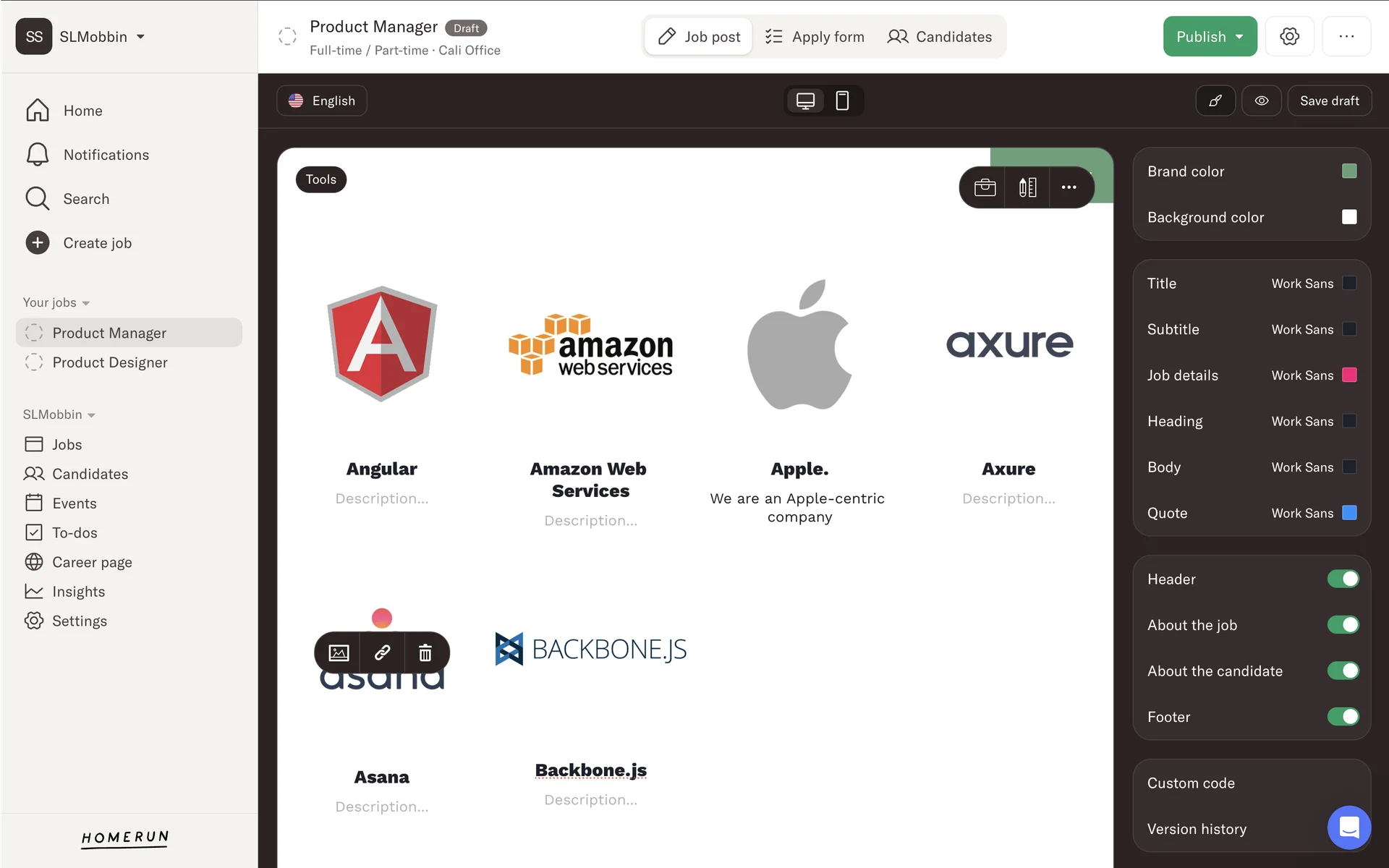The height and width of the screenshot is (868, 1389).
Task: Pick the pink Job details color swatch
Action: (x=1349, y=375)
